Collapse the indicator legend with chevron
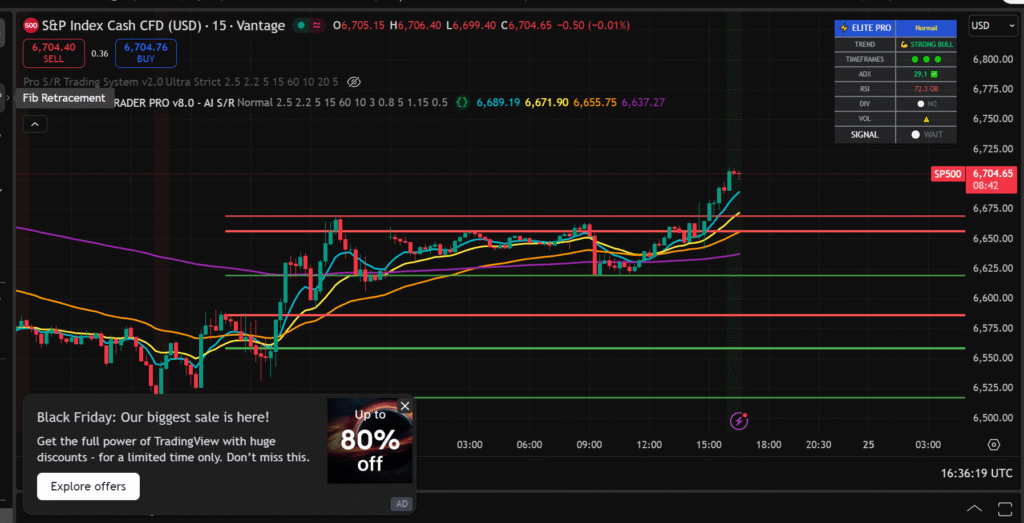The width and height of the screenshot is (1024, 523). (34, 124)
